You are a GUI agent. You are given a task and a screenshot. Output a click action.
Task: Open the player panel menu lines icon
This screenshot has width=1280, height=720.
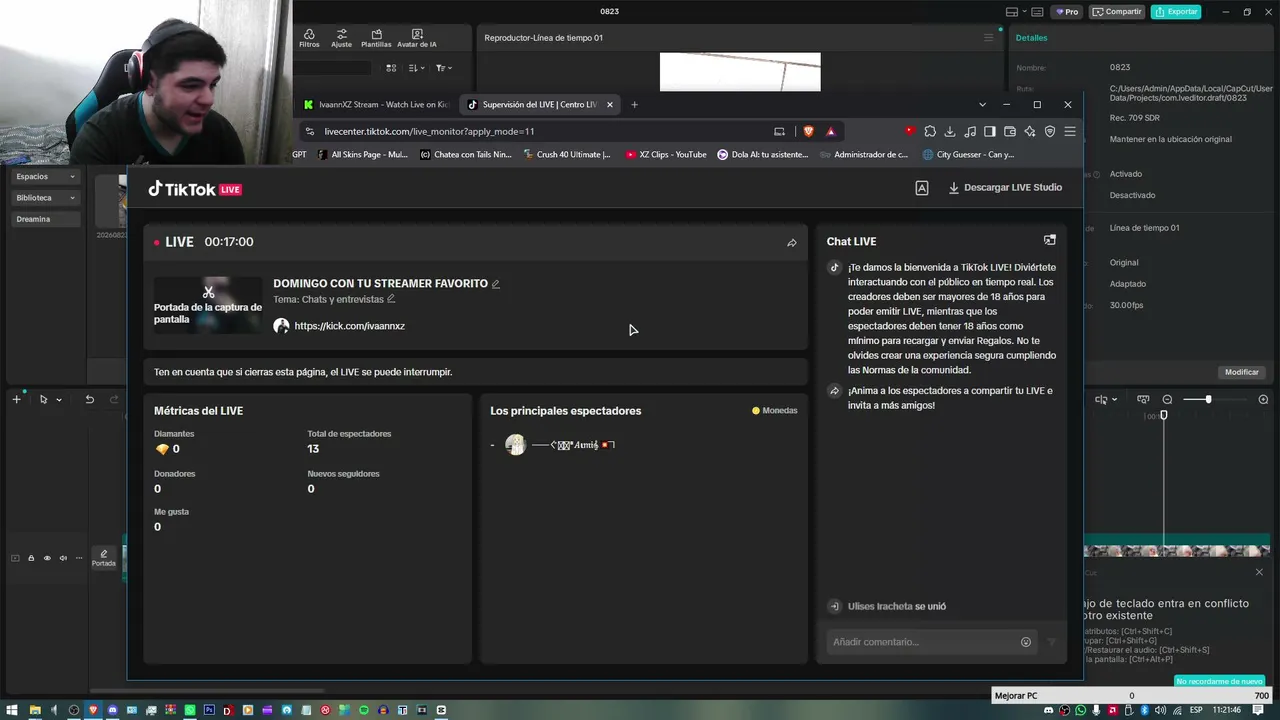pyautogui.click(x=989, y=38)
